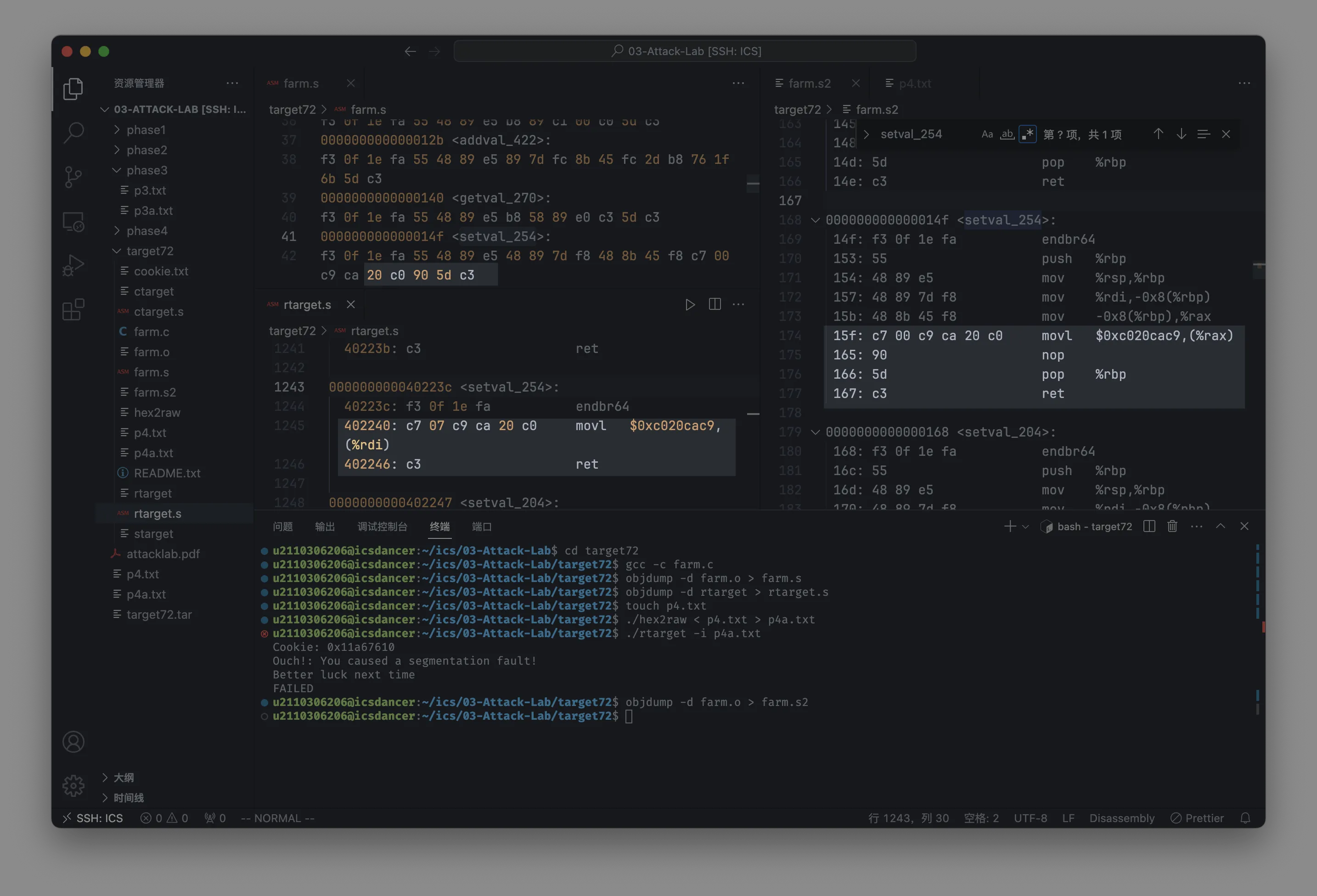The width and height of the screenshot is (1317, 896).
Task: Open target72.tar in the file tree
Action: click(159, 615)
